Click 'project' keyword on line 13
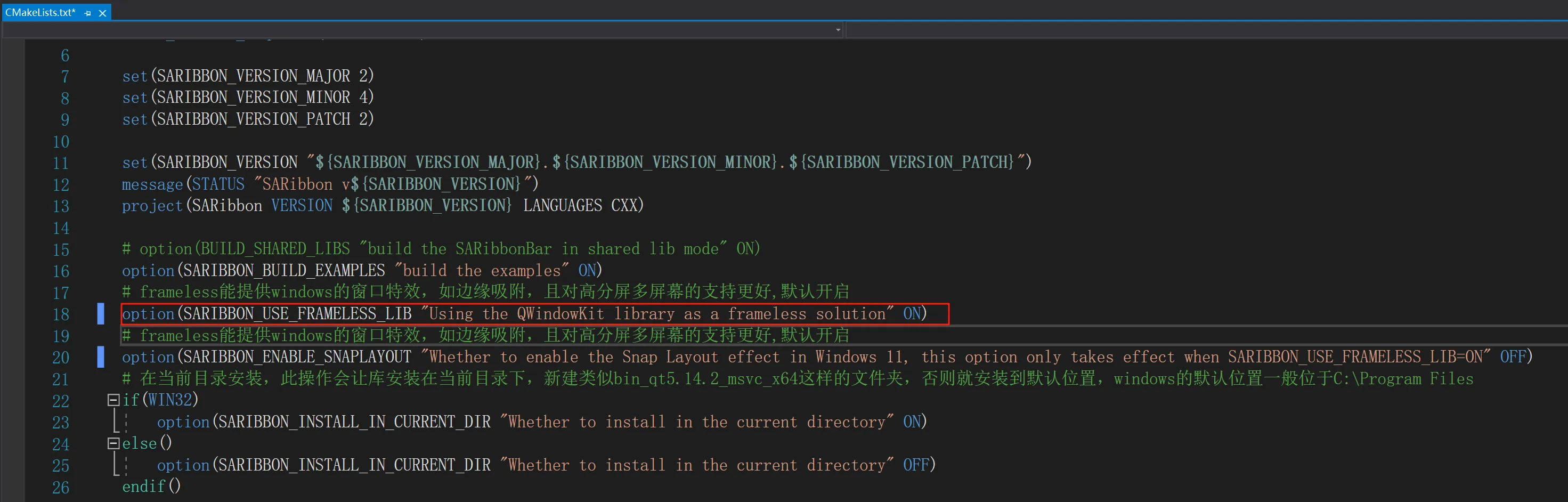The height and width of the screenshot is (502, 1568). coord(152,206)
